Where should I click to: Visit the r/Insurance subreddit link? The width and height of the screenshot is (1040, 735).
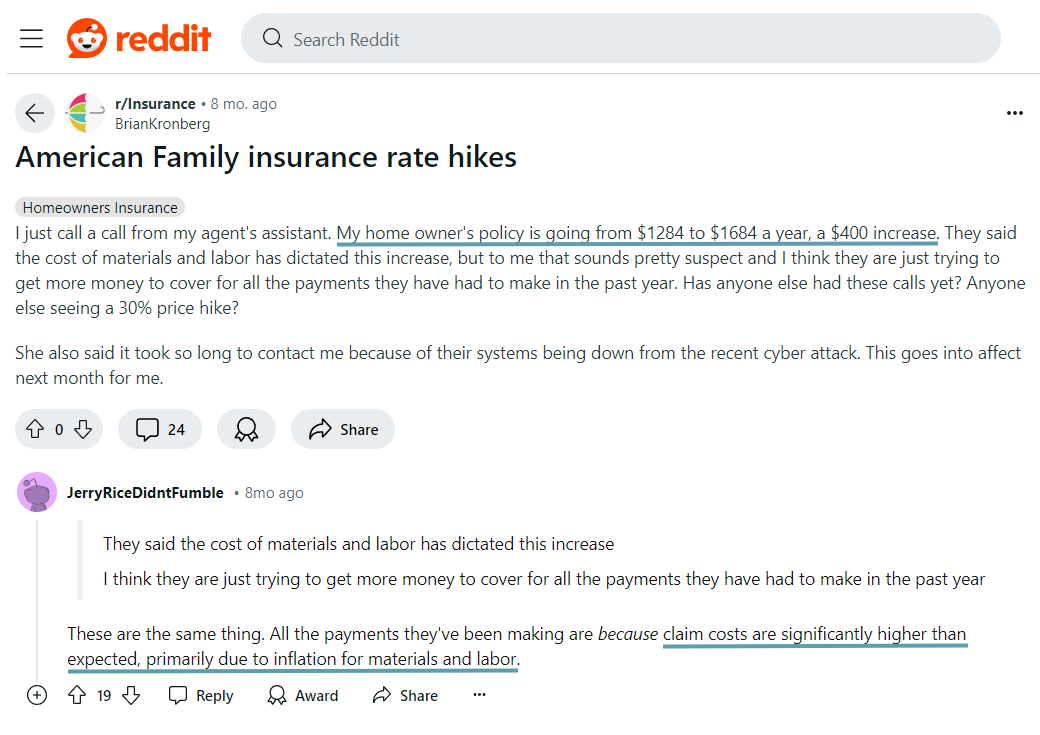pyautogui.click(x=155, y=104)
